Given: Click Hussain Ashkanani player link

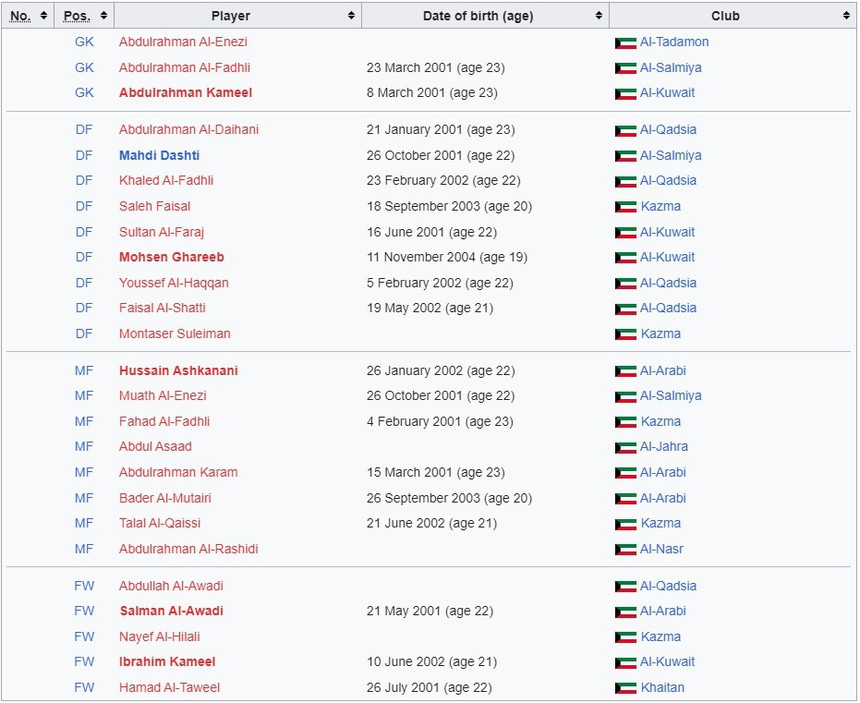Looking at the screenshot, I should [178, 371].
